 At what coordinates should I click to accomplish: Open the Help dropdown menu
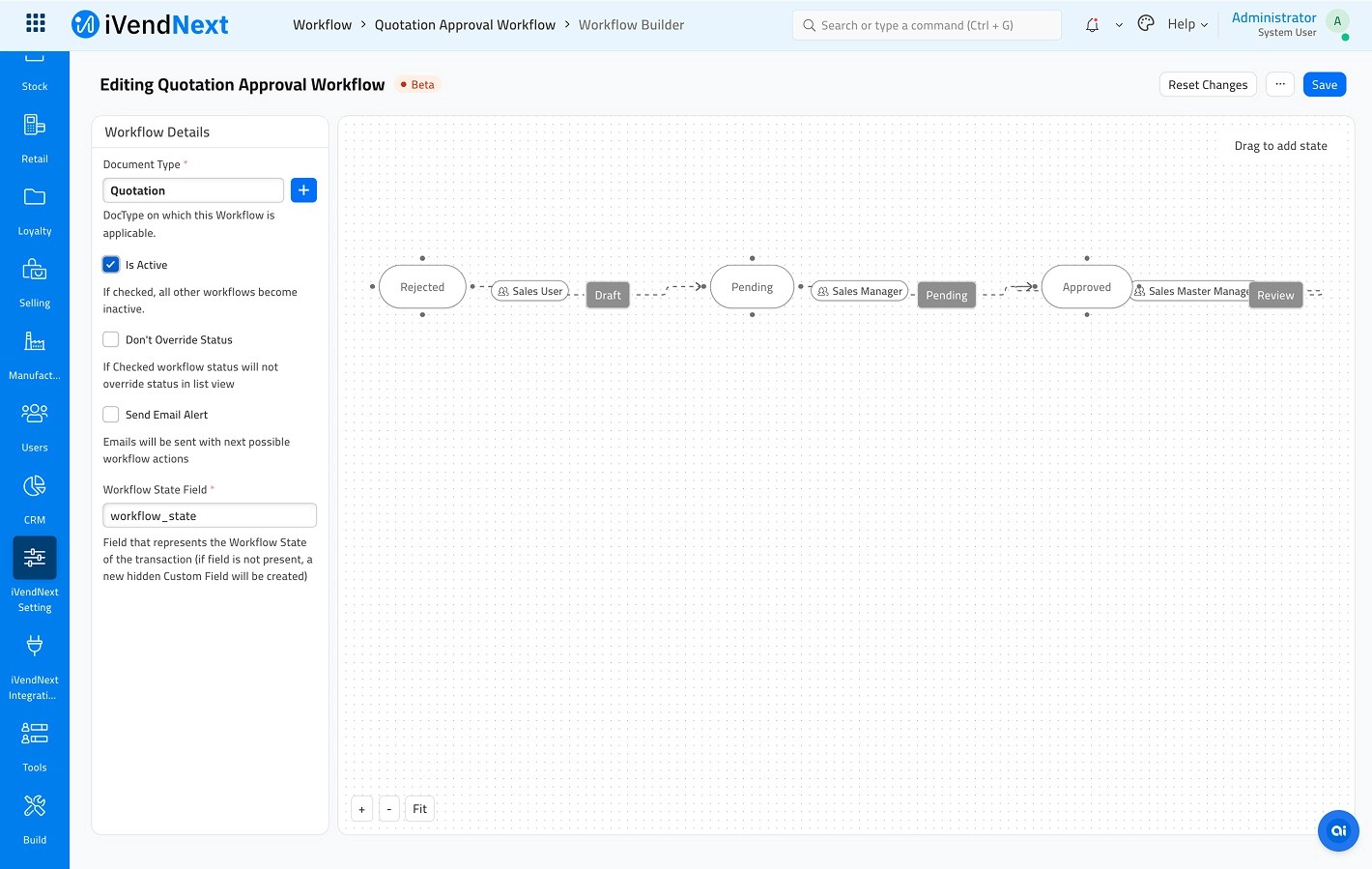coord(1187,24)
